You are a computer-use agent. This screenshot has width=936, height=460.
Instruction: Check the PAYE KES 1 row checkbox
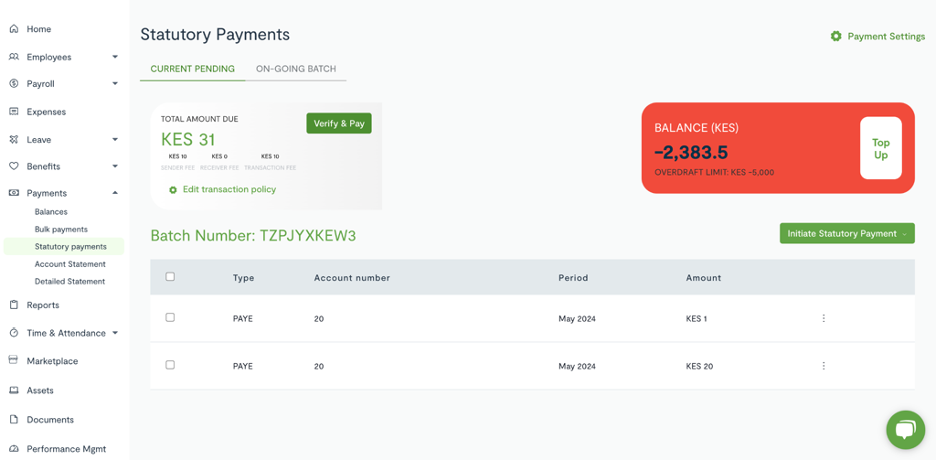(x=170, y=317)
